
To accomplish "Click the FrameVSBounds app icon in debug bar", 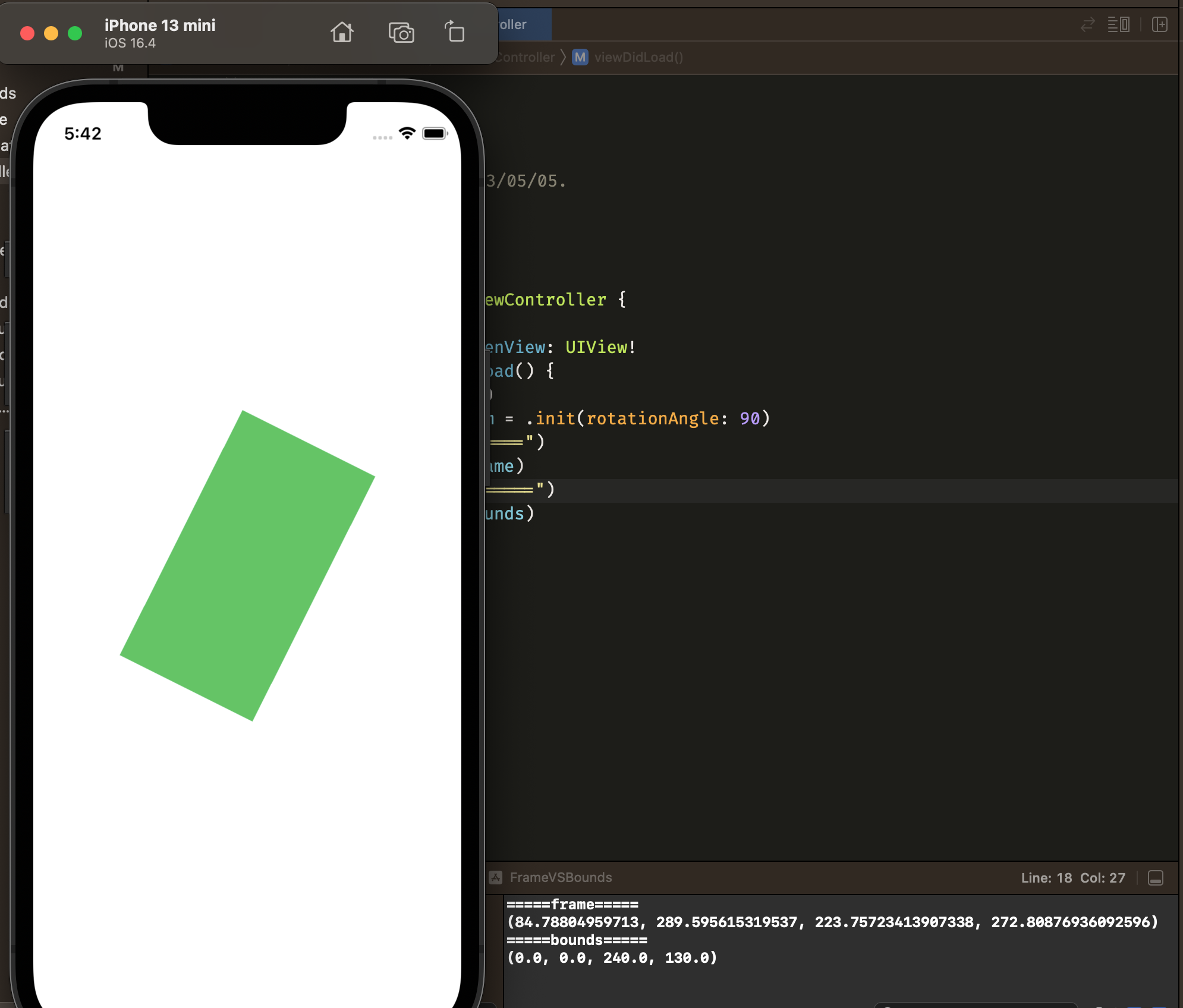I will click(x=495, y=877).
